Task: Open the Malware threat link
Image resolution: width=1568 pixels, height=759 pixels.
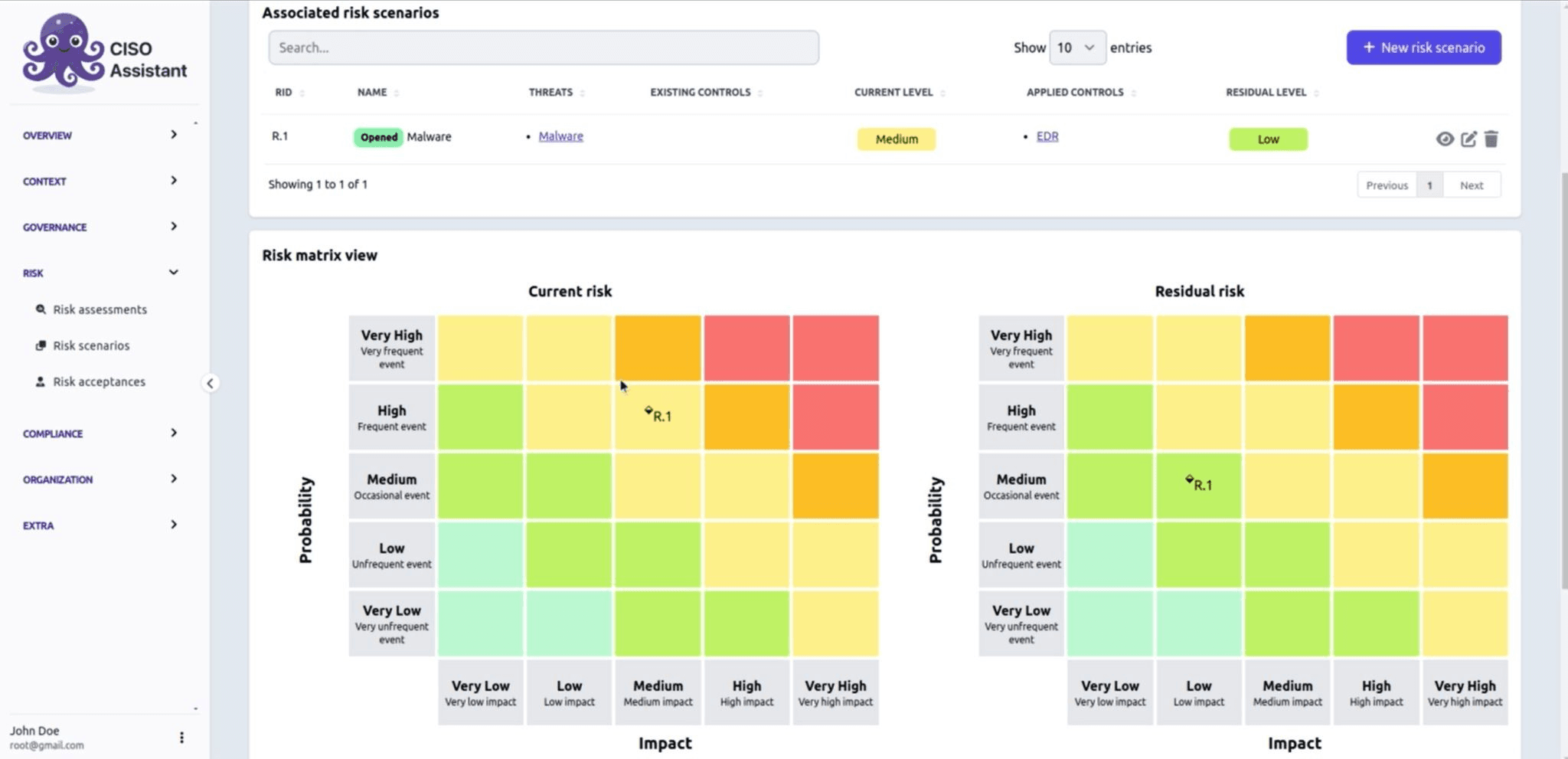Action: [560, 136]
